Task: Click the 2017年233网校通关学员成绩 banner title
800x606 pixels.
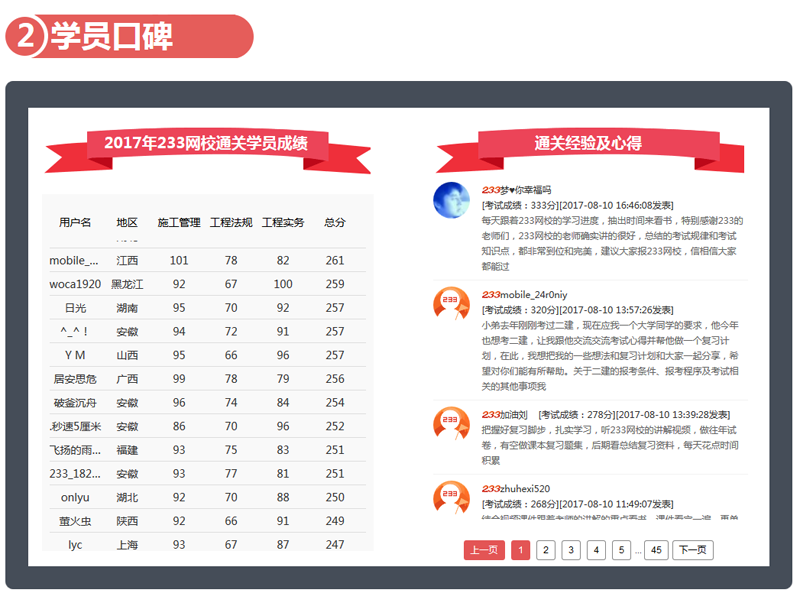Action: (x=206, y=143)
